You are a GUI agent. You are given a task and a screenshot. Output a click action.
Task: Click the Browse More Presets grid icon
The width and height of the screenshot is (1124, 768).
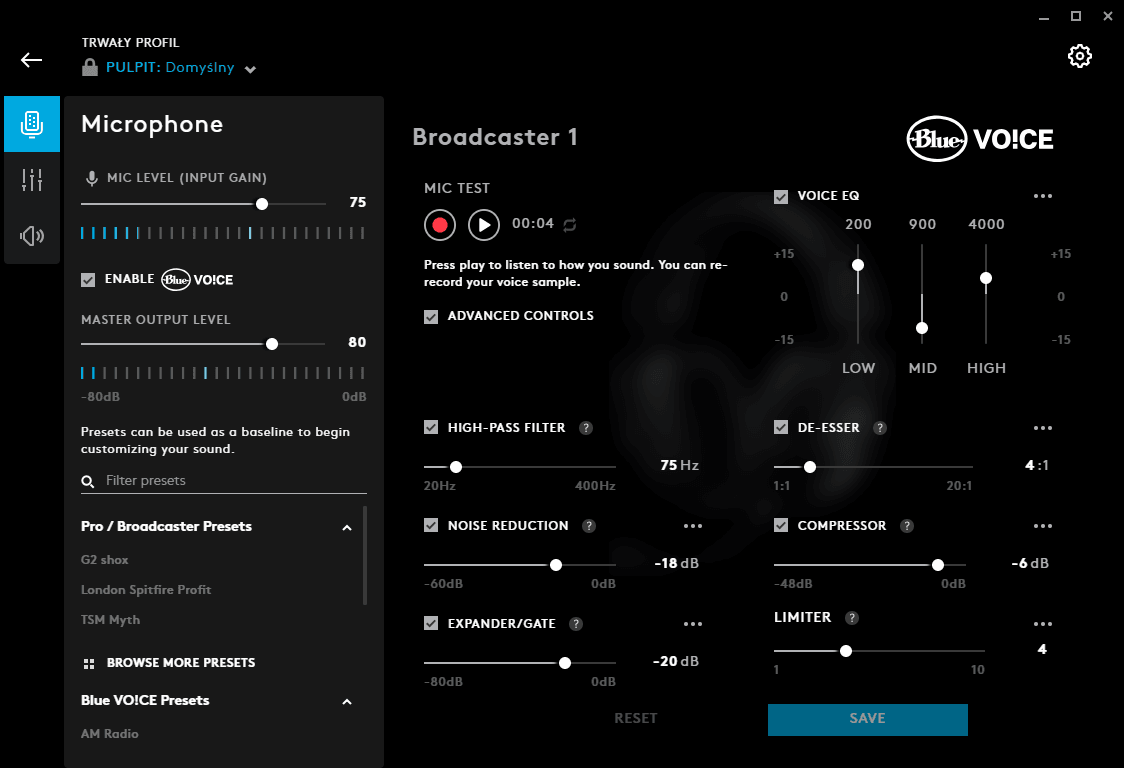[89, 664]
